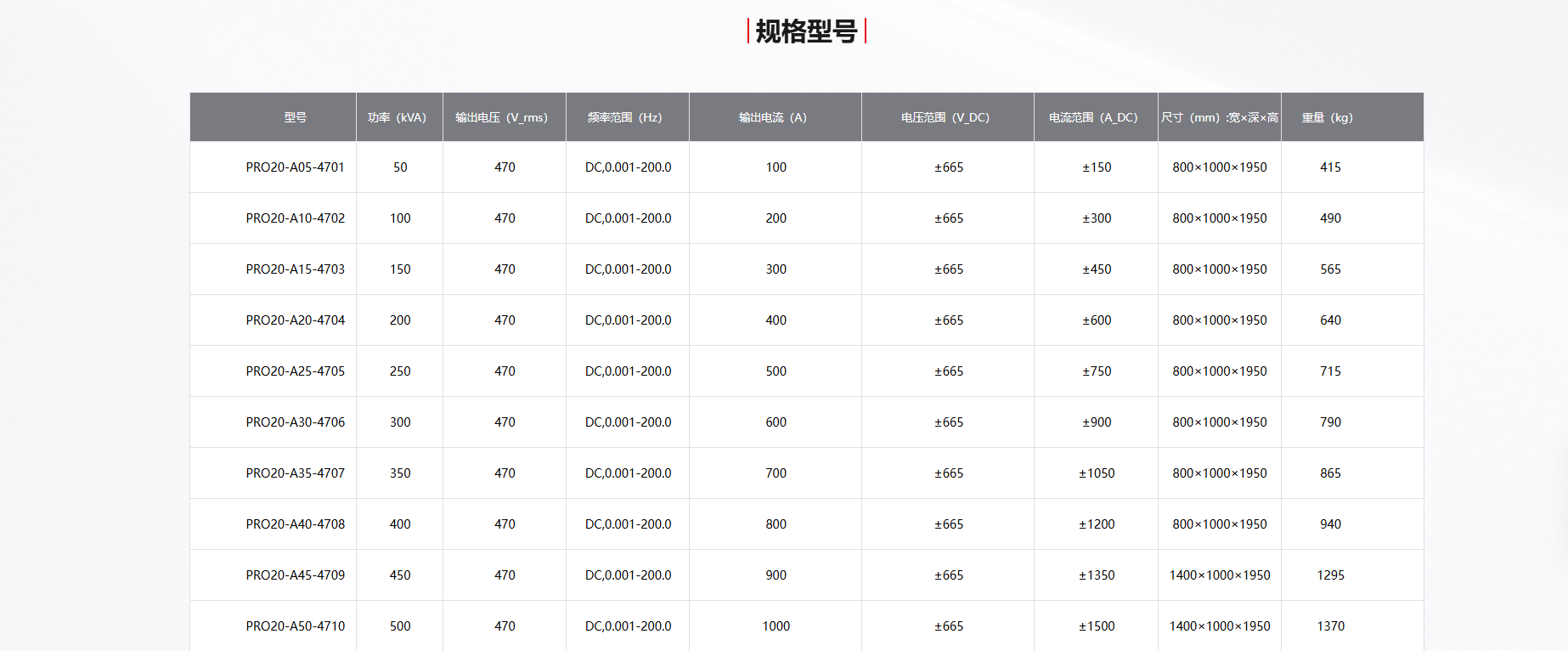Click the 规格型号 section heading
This screenshot has width=1568, height=651.
(x=806, y=31)
